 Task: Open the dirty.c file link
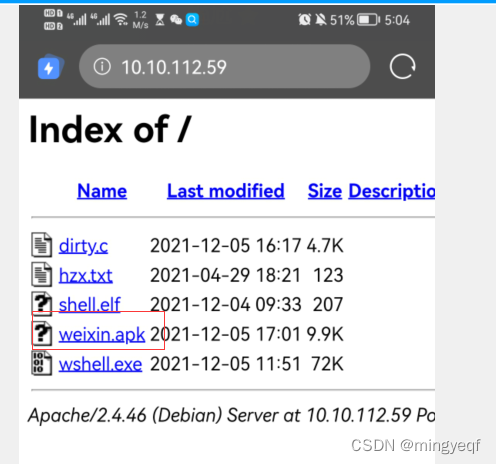(x=83, y=246)
